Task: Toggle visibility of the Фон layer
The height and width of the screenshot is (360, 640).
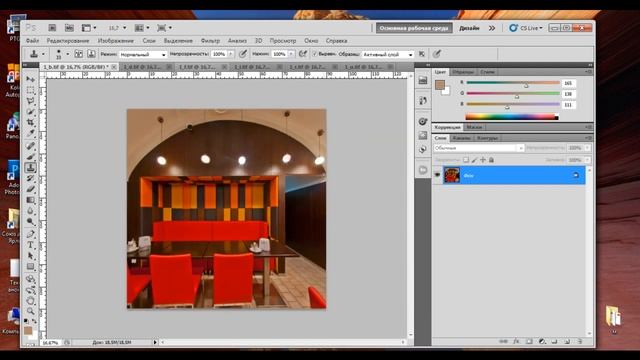Action: point(437,175)
